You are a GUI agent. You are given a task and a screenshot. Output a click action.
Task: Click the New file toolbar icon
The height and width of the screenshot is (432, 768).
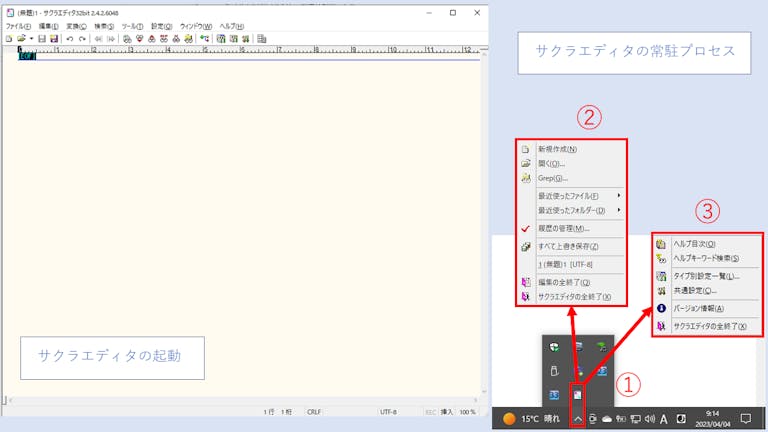click(x=9, y=39)
